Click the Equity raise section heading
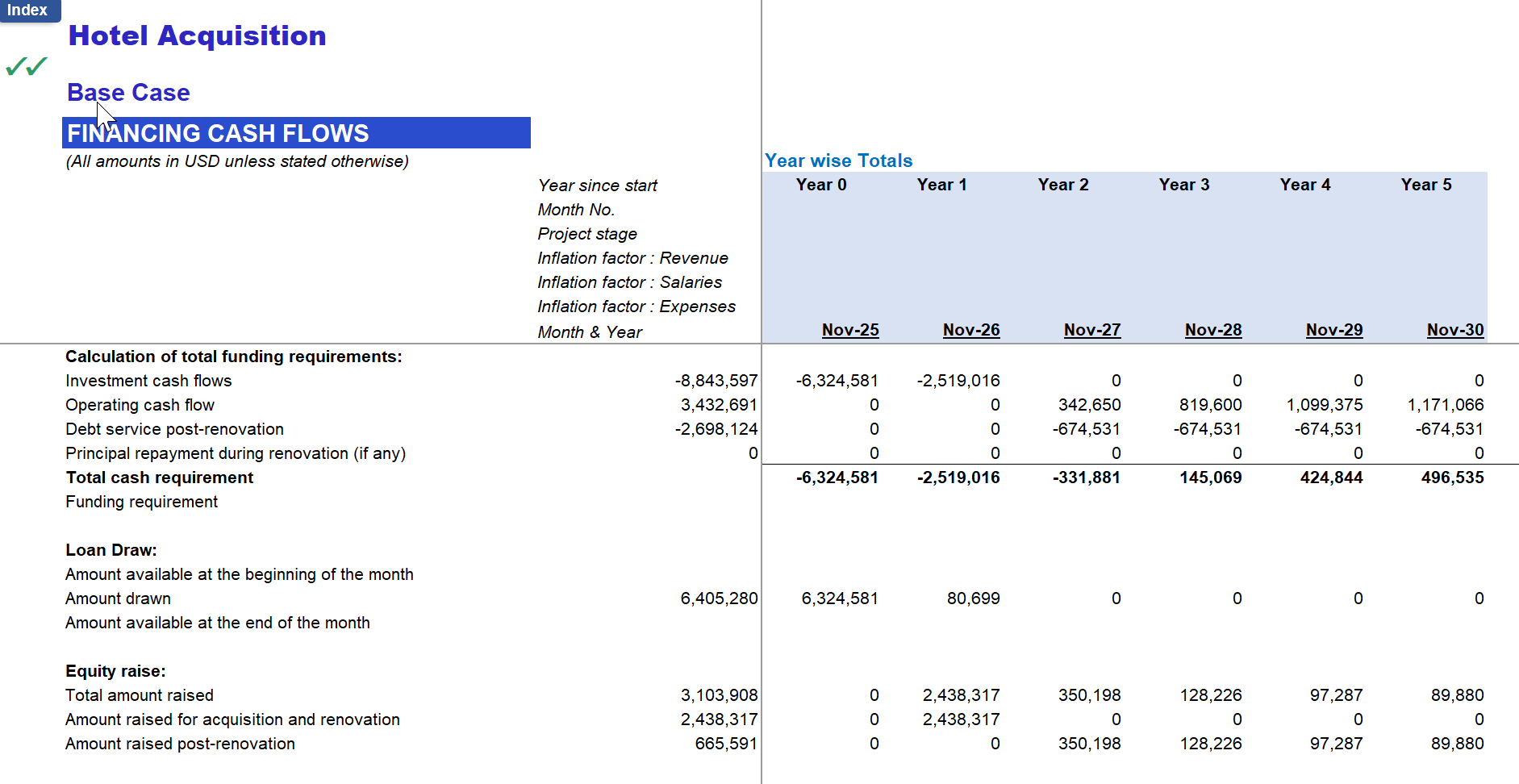 click(115, 670)
